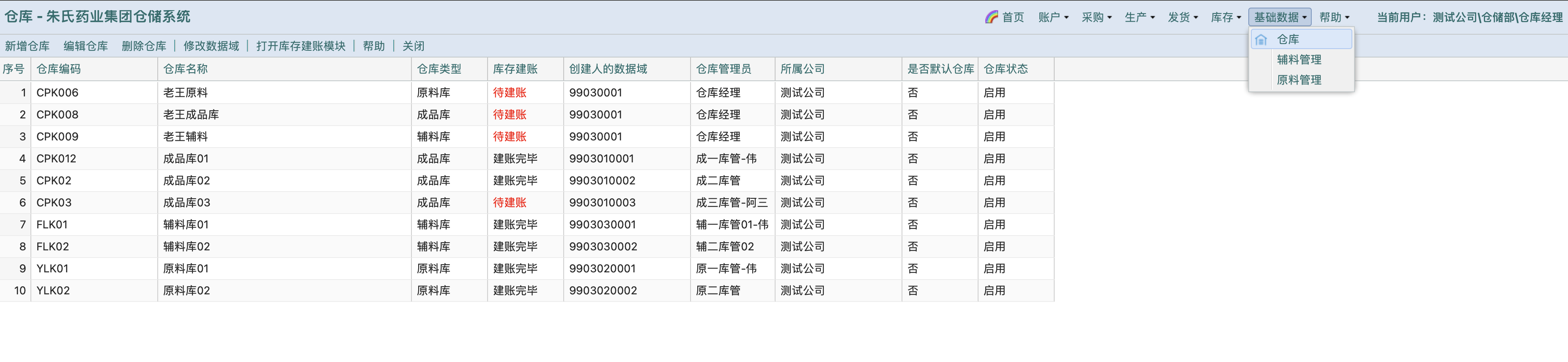
Task: Expand the 生产 menu
Action: coord(1140,17)
